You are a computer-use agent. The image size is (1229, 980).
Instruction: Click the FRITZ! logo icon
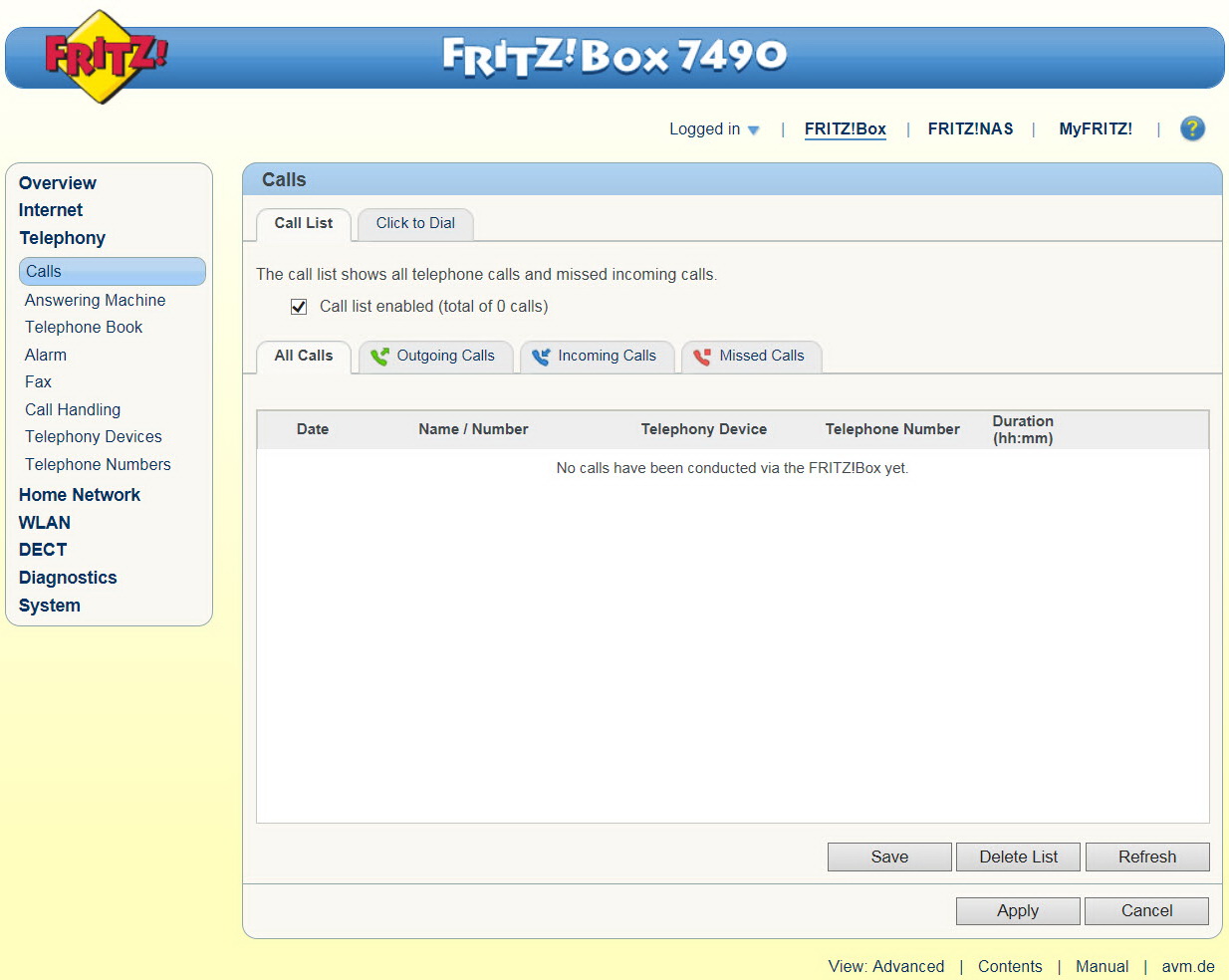pyautogui.click(x=106, y=57)
